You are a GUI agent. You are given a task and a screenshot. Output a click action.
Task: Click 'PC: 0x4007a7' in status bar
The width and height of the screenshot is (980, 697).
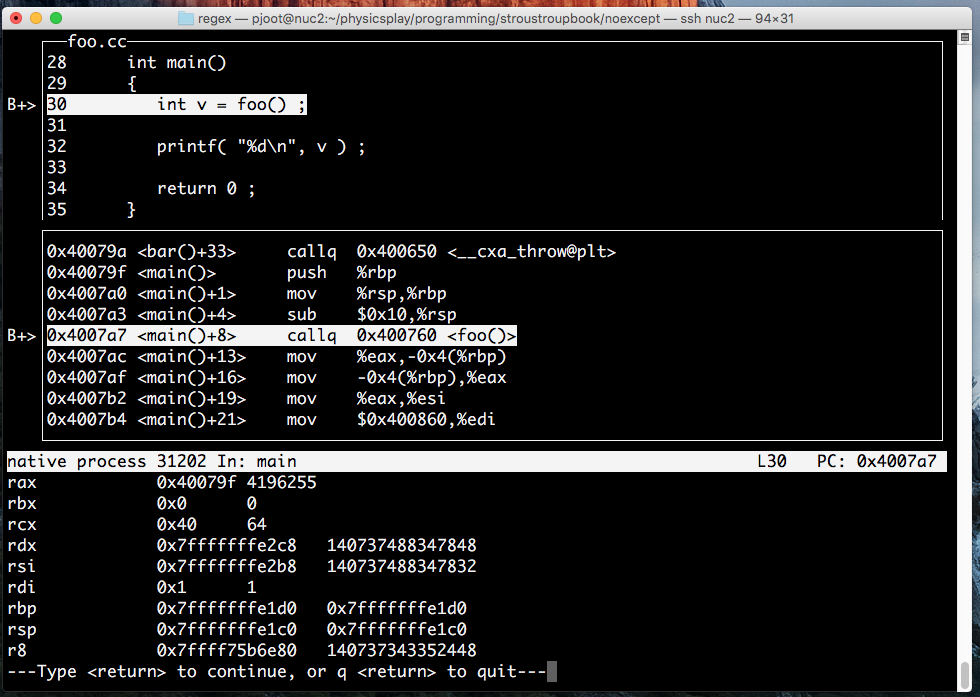tap(877, 461)
